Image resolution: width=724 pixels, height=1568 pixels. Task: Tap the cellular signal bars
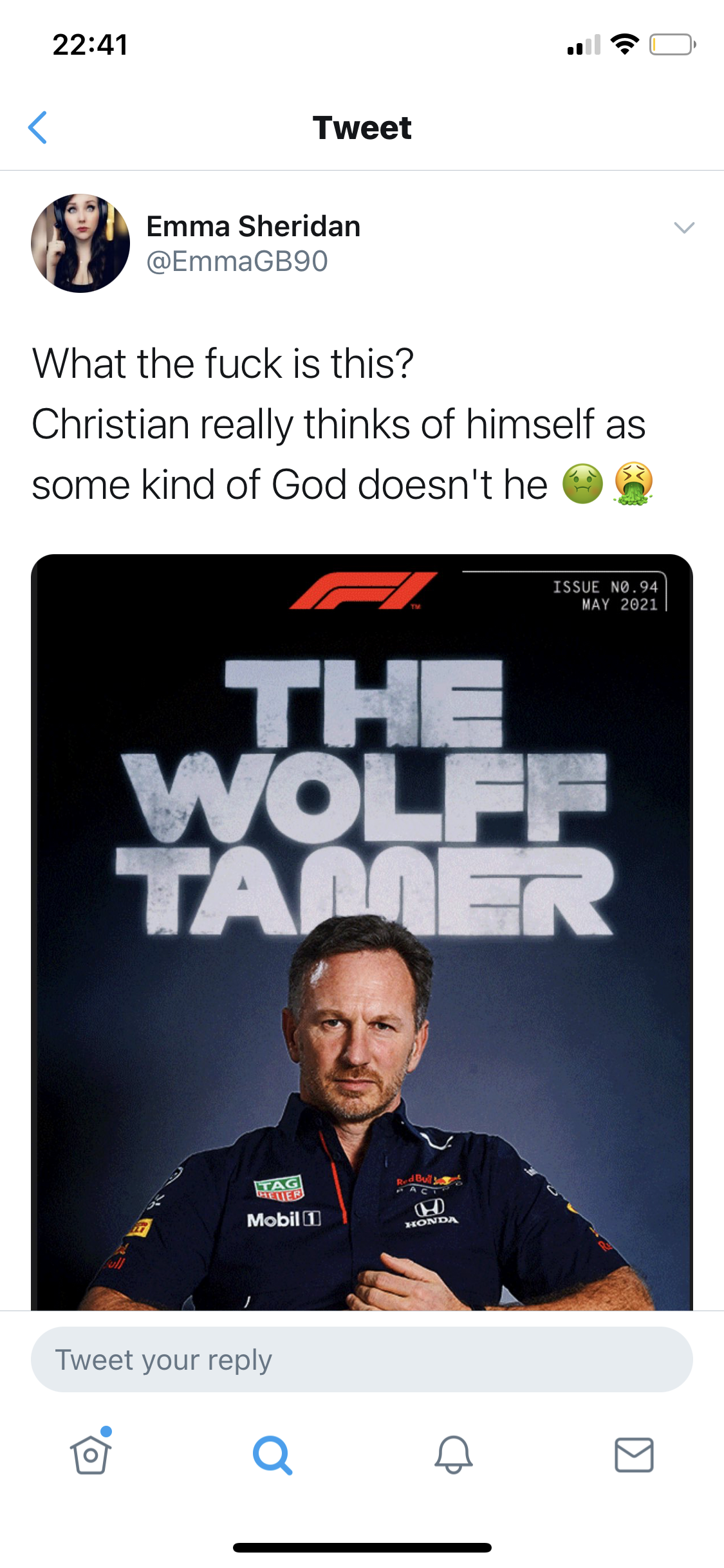pos(584,45)
